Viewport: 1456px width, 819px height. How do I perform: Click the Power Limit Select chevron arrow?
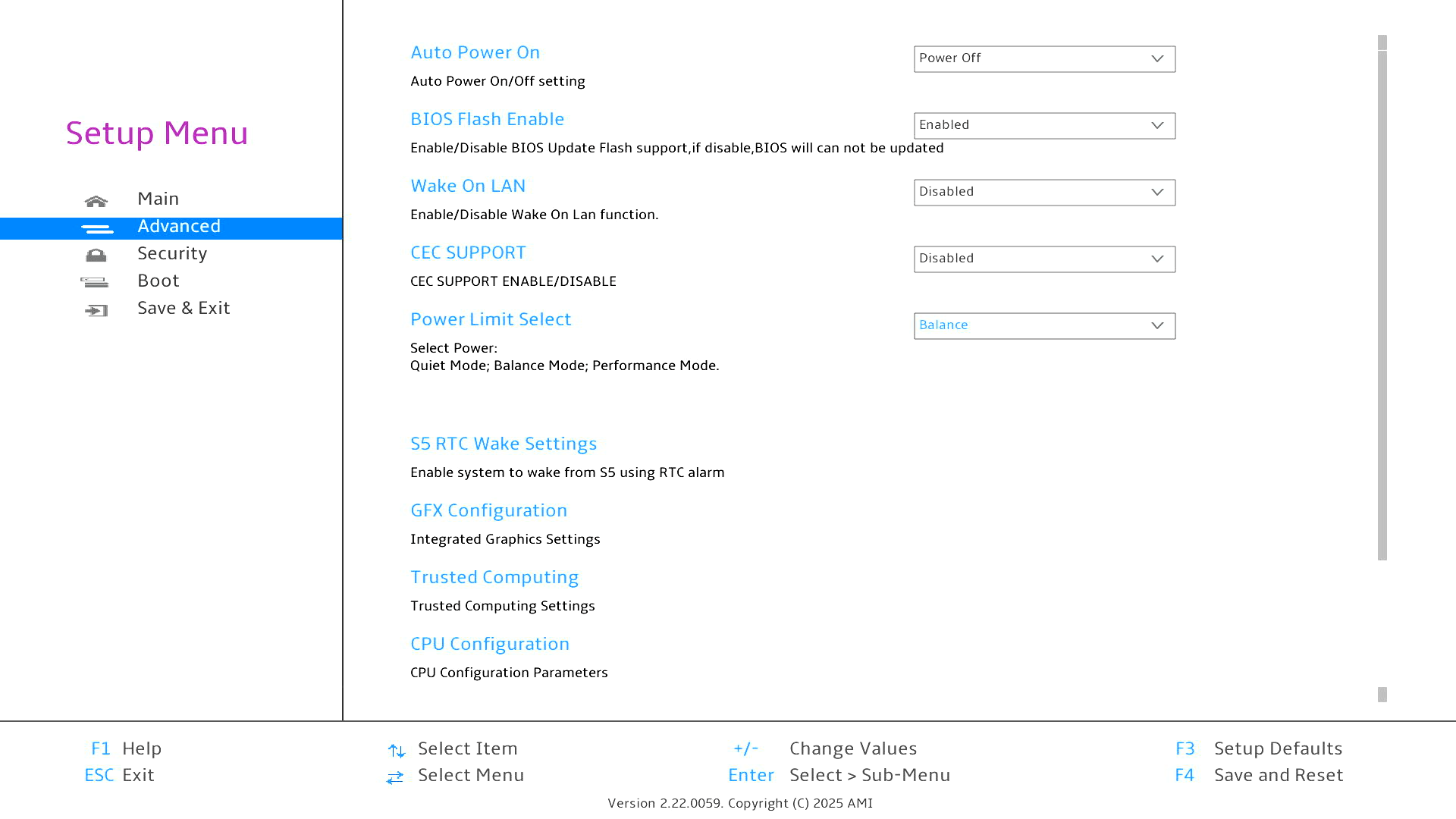pyautogui.click(x=1157, y=326)
